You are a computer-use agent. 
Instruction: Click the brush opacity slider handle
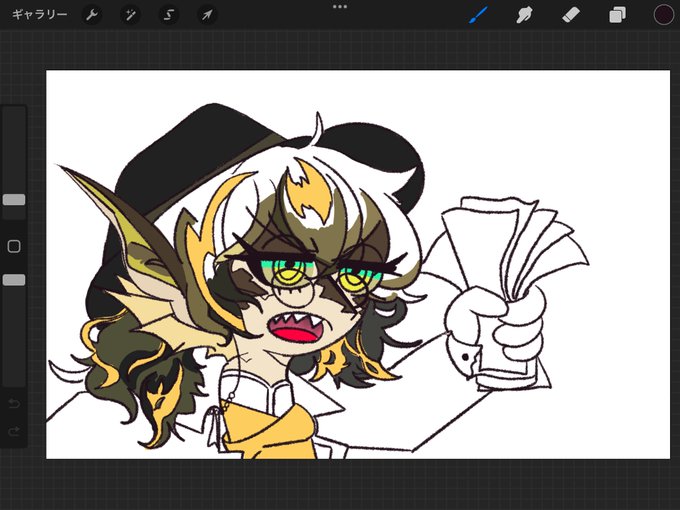click(x=14, y=280)
